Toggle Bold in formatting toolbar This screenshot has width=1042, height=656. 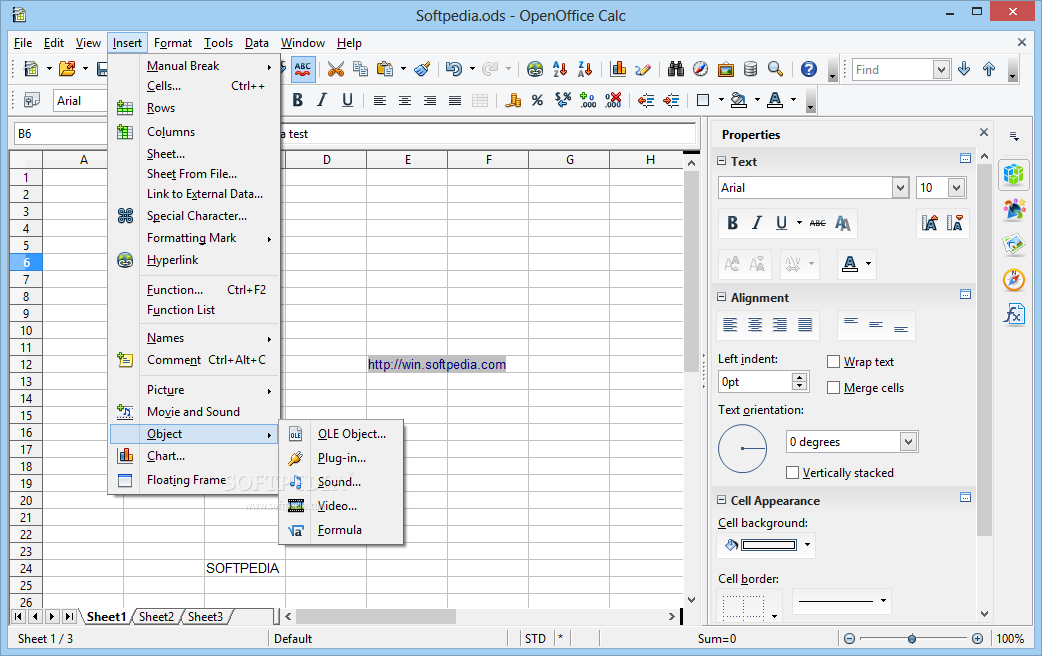coord(298,100)
